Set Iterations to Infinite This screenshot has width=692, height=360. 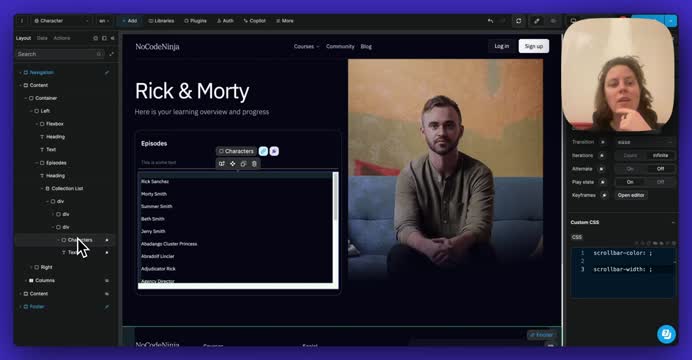[x=660, y=155]
